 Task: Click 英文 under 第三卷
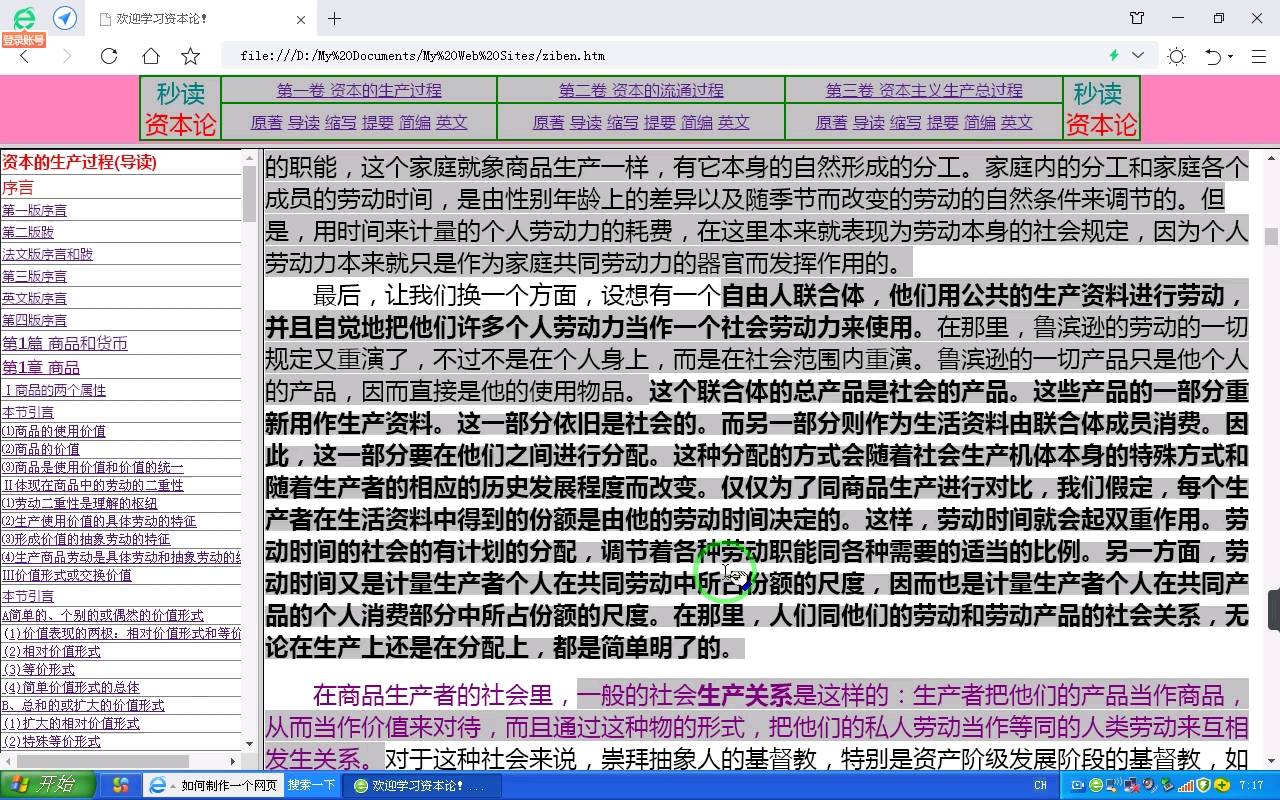(1017, 122)
